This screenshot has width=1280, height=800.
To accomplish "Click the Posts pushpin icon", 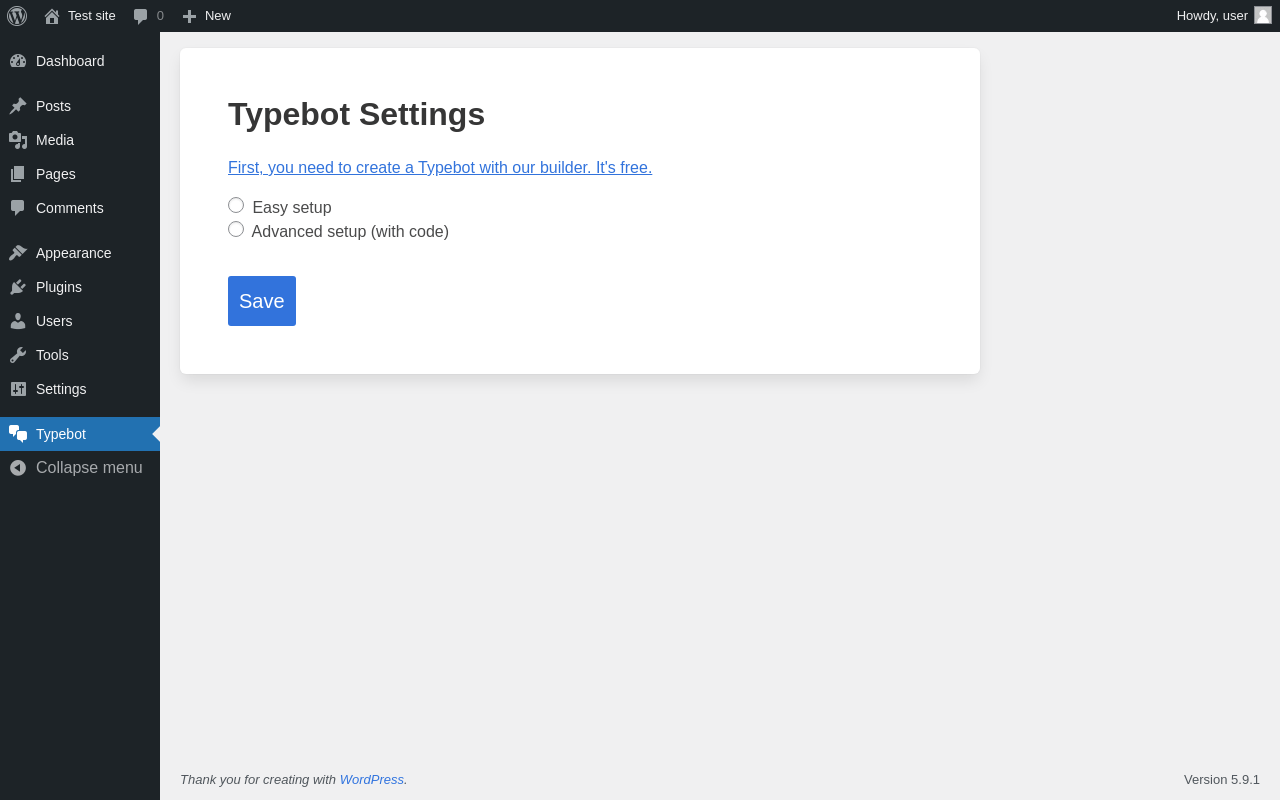I will coord(18,106).
